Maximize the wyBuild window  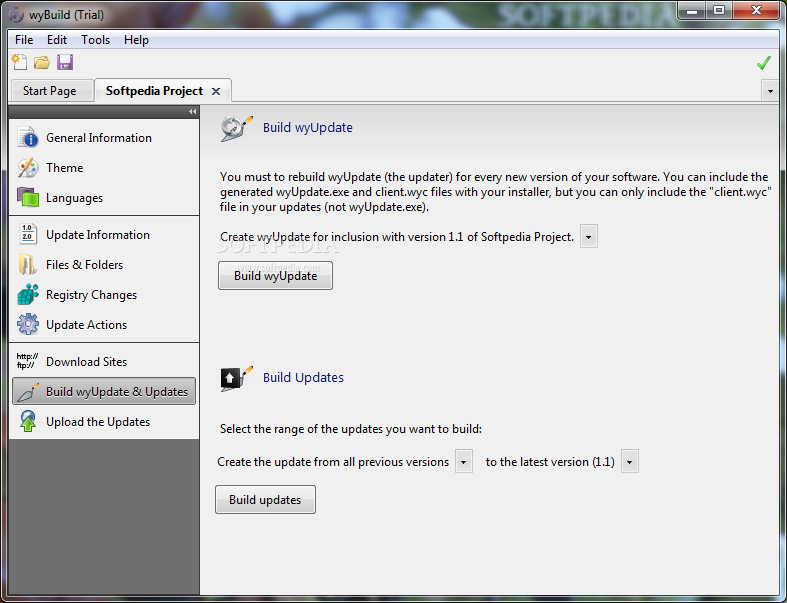pos(719,11)
